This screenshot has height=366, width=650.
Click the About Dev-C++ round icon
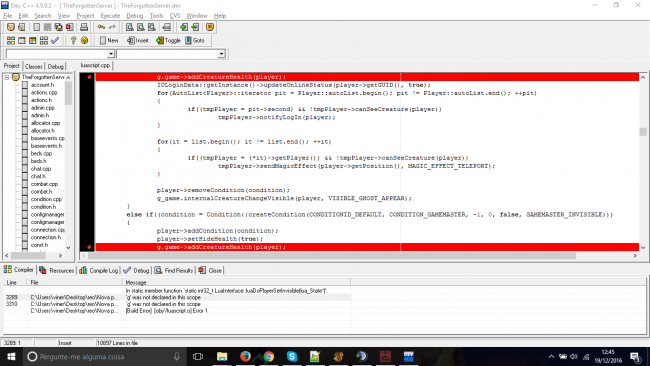pyautogui.click(x=85, y=40)
